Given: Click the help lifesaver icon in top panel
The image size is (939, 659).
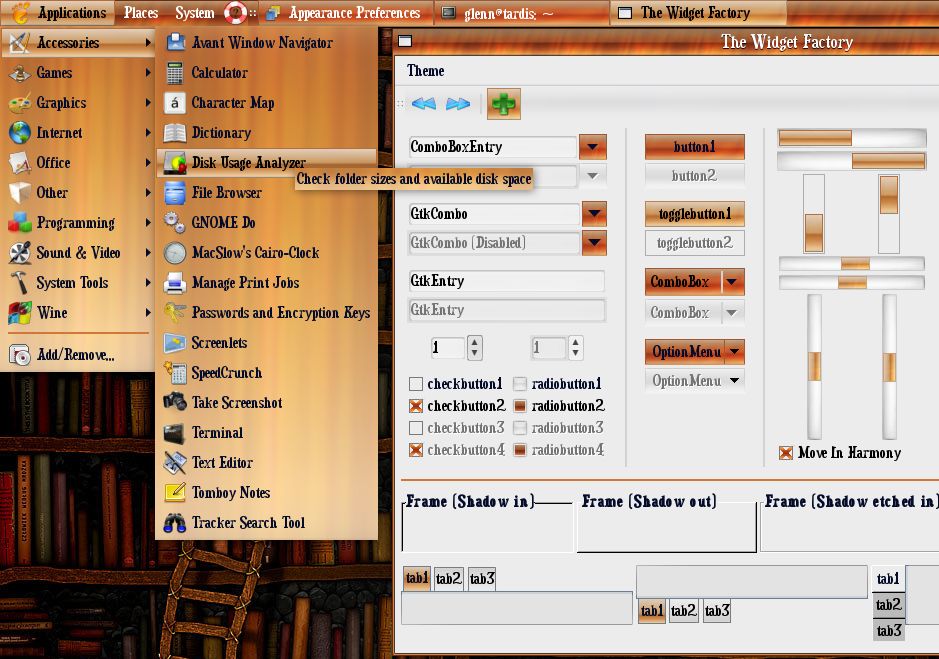Looking at the screenshot, I should 235,13.
